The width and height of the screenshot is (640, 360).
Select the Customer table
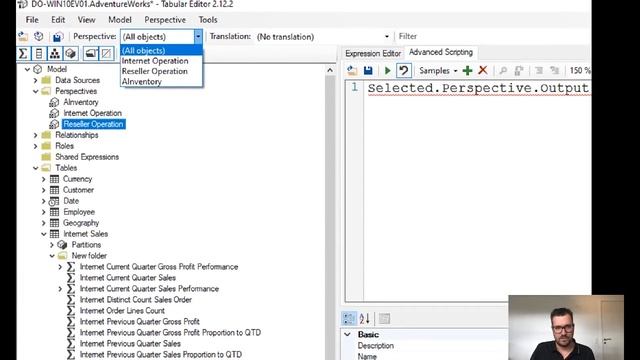(78, 190)
